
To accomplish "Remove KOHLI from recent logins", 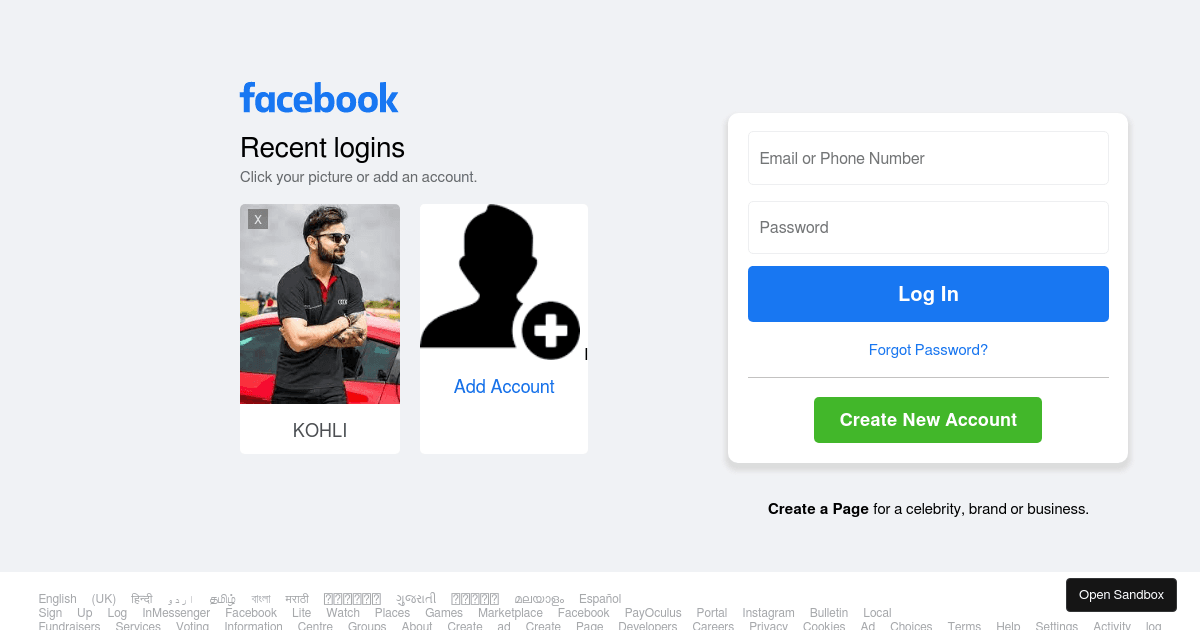I will (x=258, y=218).
